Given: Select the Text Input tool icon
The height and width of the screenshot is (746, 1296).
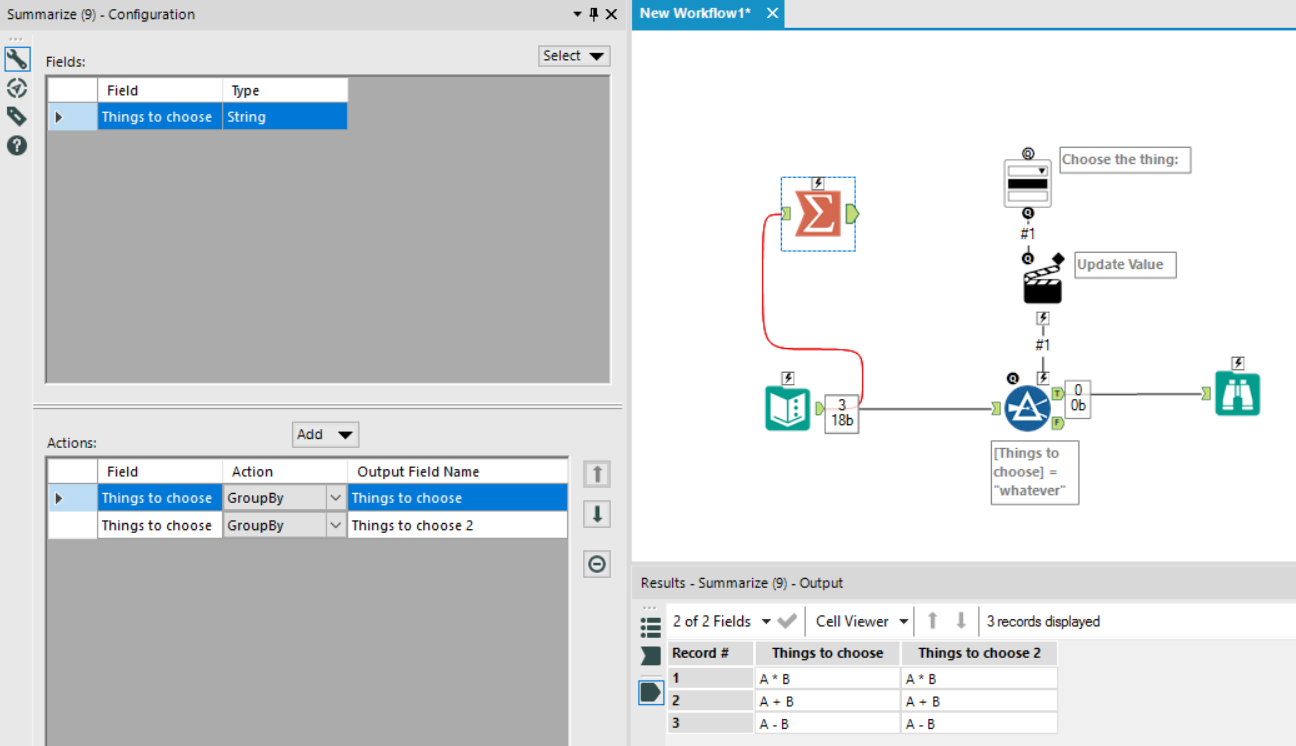Looking at the screenshot, I should click(x=788, y=408).
